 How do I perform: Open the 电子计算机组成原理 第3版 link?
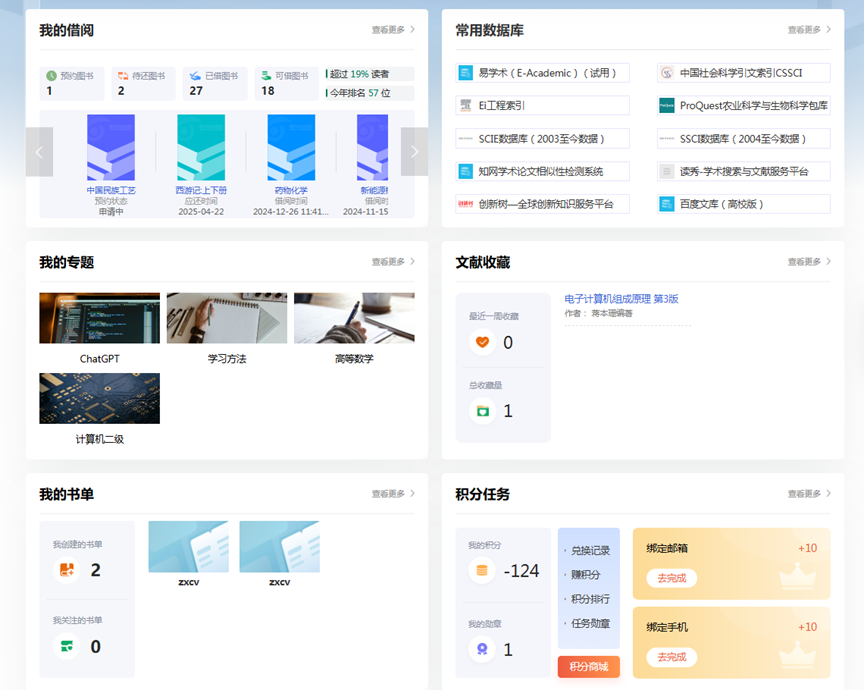tap(621, 299)
